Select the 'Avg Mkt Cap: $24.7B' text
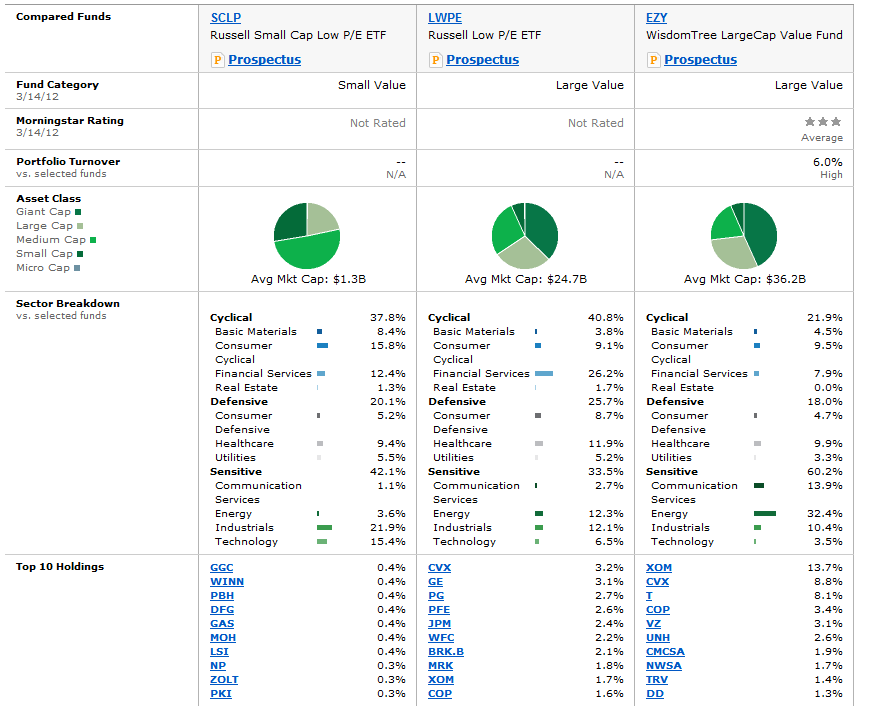The height and width of the screenshot is (717, 873). point(526,279)
